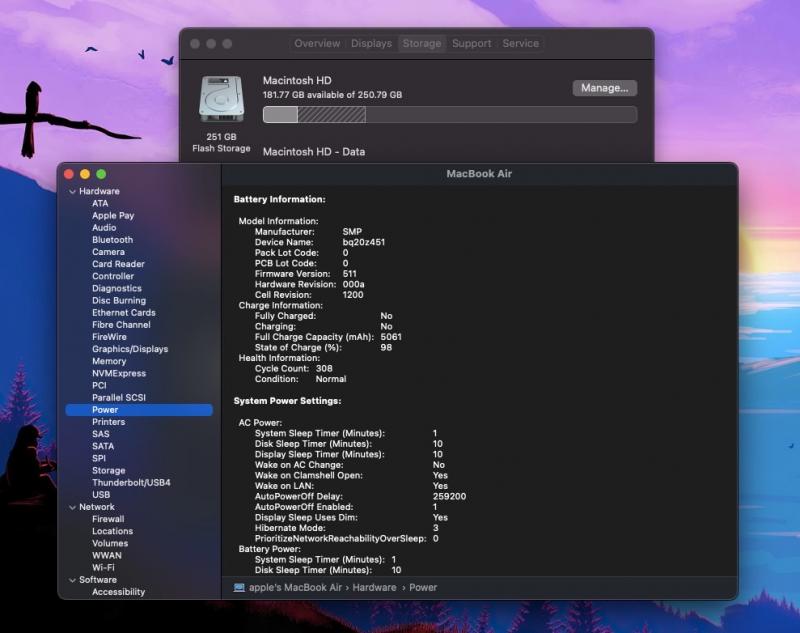Select Wi-Fi under Network
The image size is (800, 633).
103,568
